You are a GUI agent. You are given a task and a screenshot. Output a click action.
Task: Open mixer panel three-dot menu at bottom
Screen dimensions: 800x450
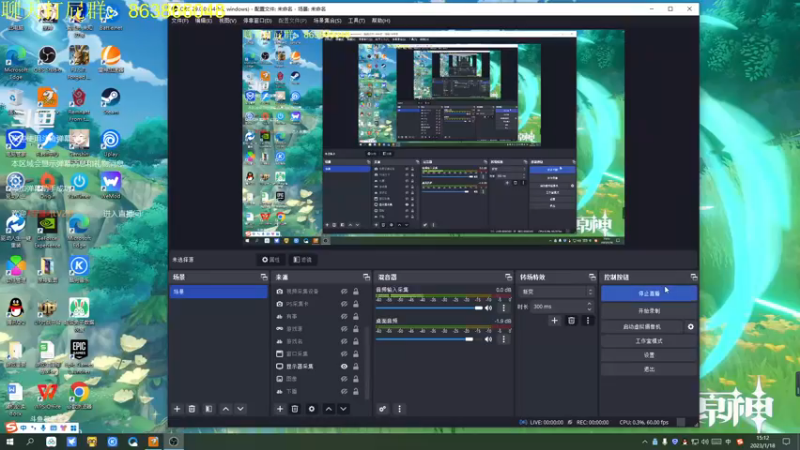point(399,409)
